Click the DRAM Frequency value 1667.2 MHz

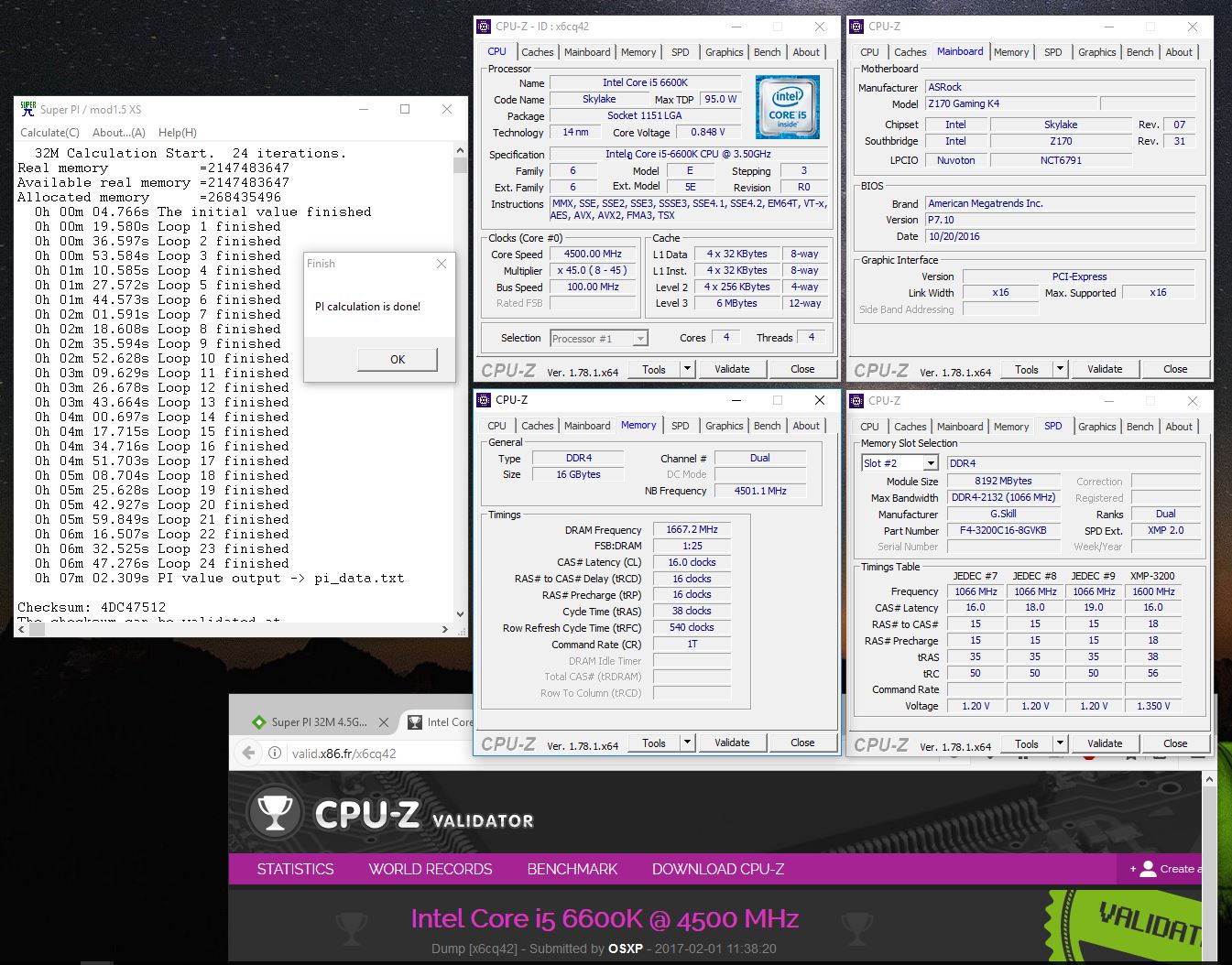pyautogui.click(x=692, y=529)
